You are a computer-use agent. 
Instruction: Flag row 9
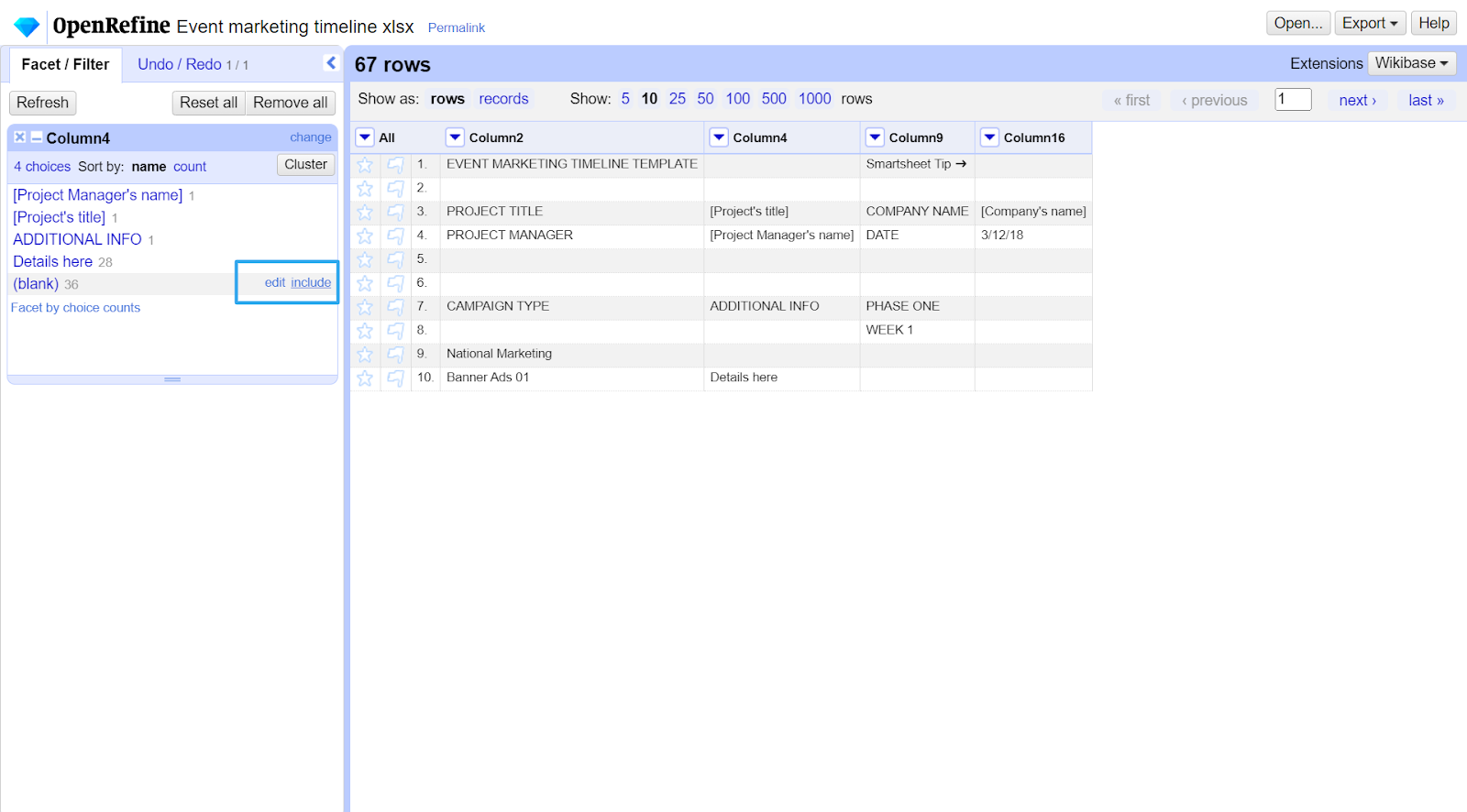[x=395, y=355]
